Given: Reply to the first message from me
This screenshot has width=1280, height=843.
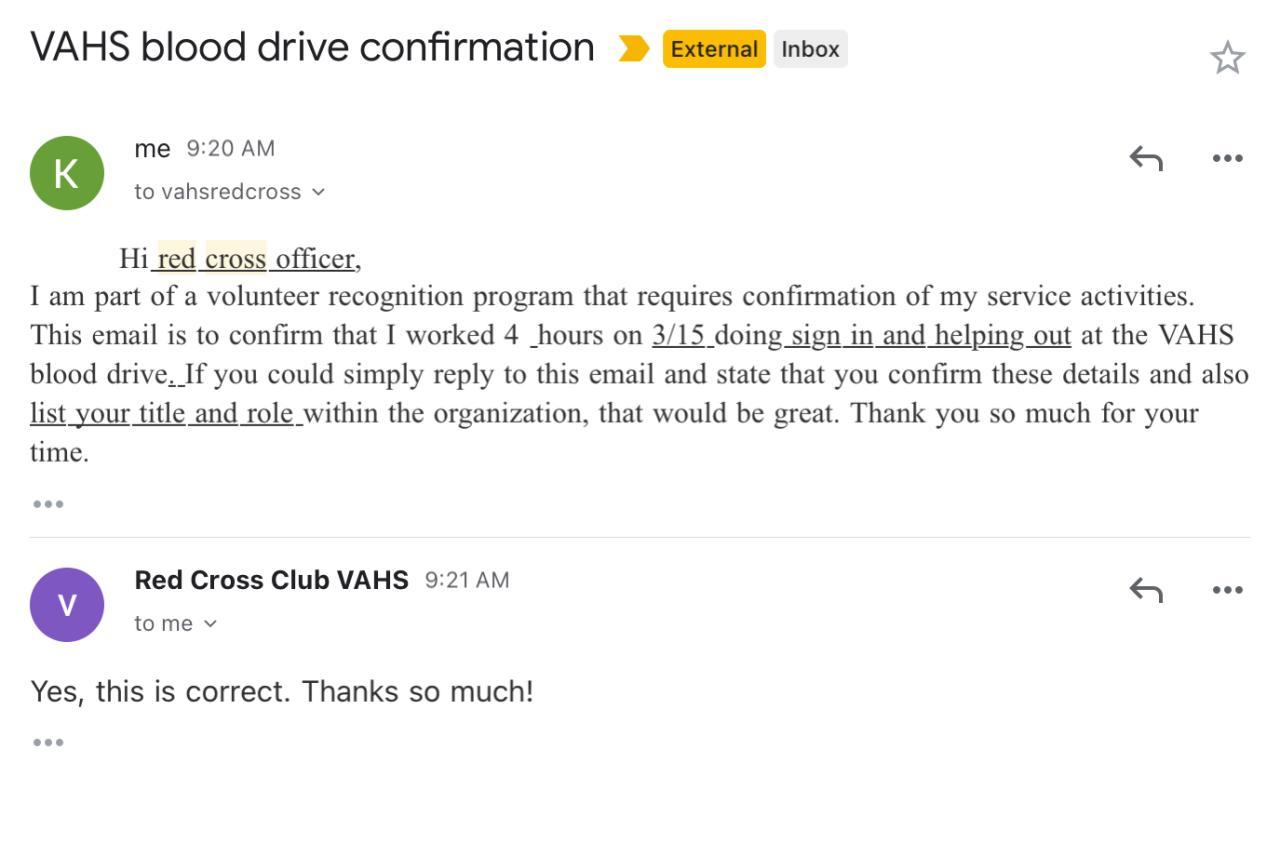Looking at the screenshot, I should (x=1146, y=158).
